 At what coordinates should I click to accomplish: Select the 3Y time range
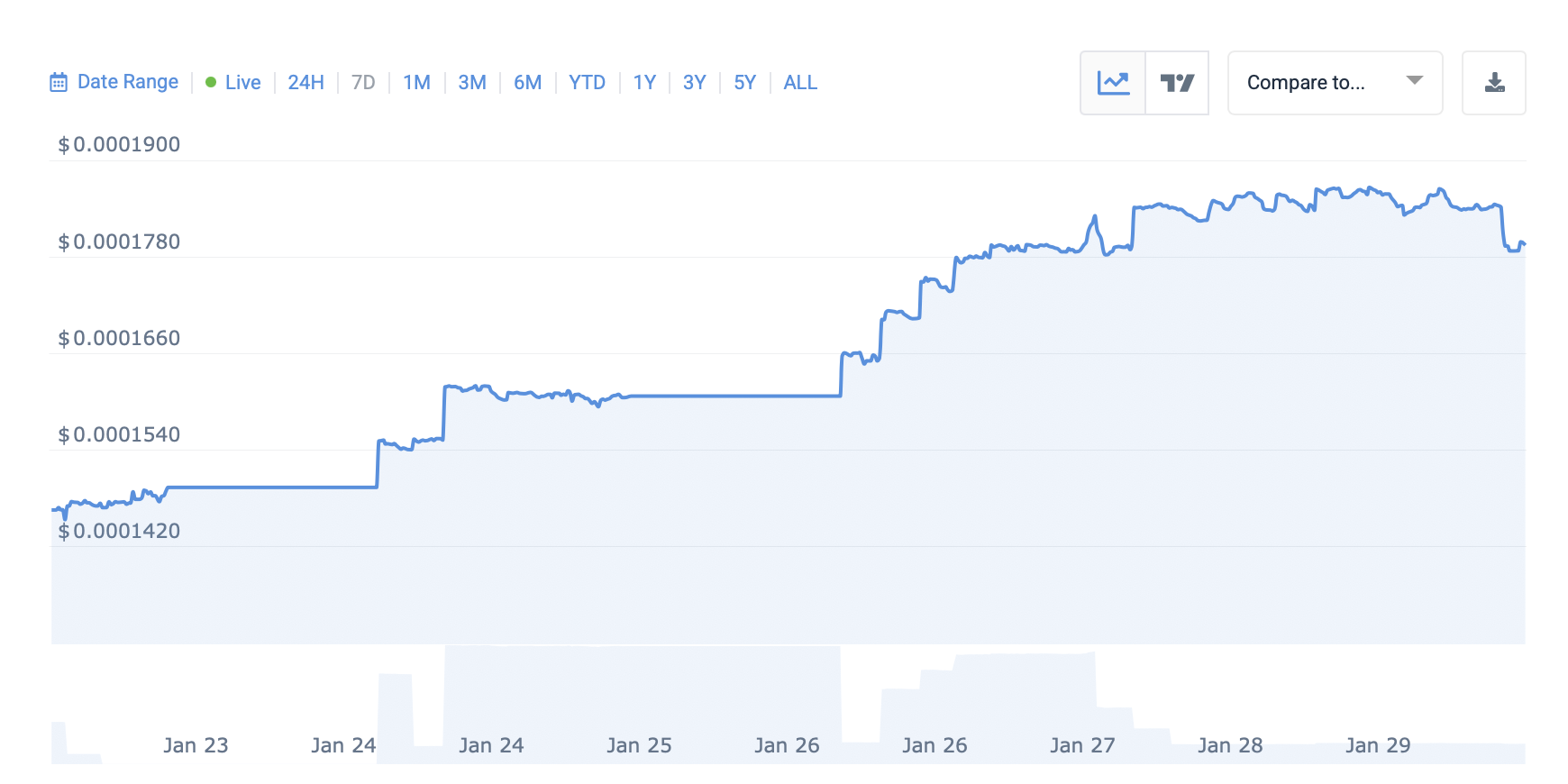(694, 83)
